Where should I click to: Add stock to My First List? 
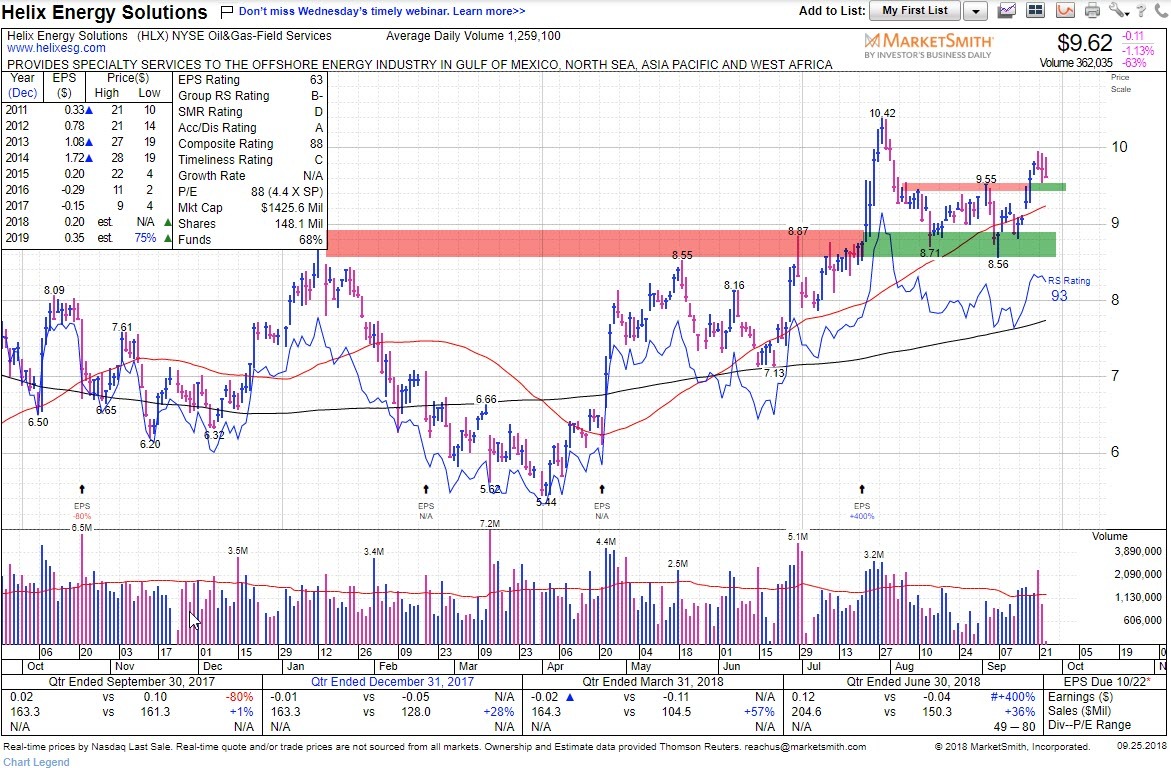914,10
